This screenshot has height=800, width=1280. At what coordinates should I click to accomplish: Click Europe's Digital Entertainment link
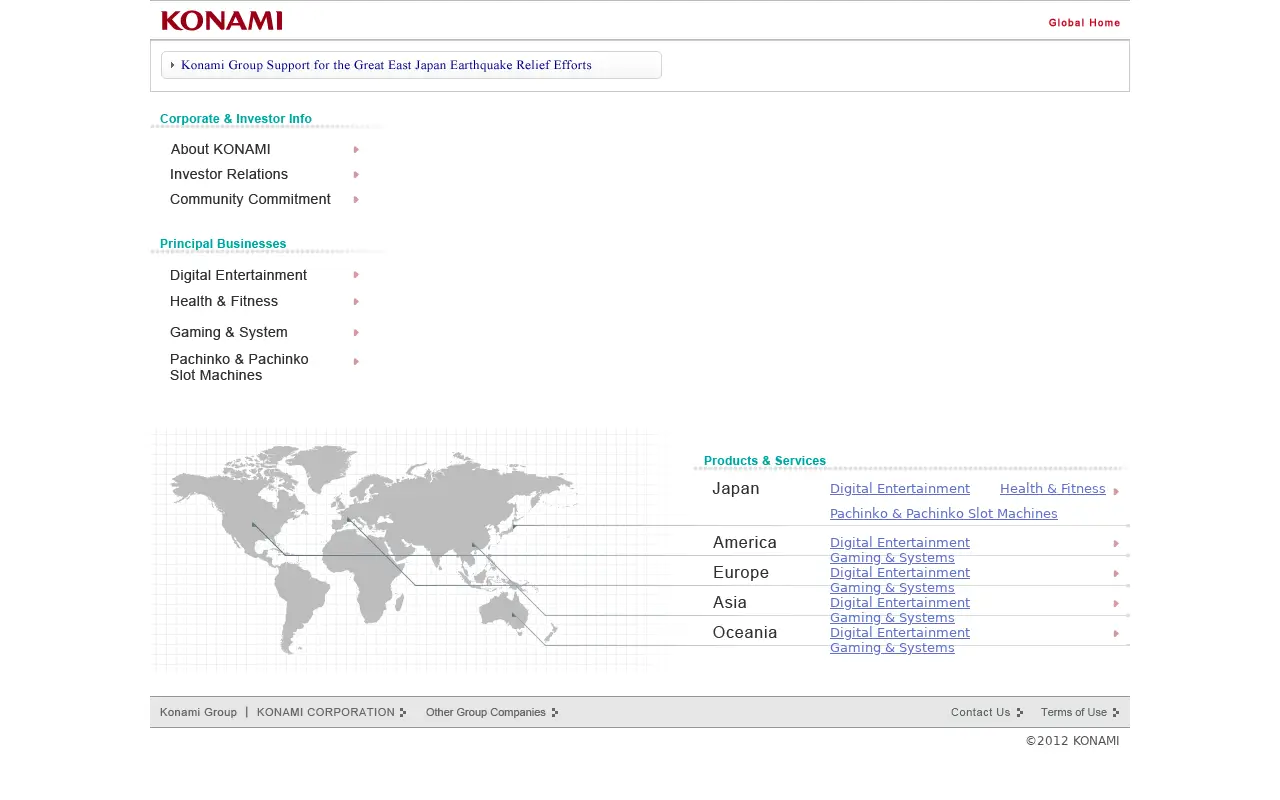click(x=900, y=573)
